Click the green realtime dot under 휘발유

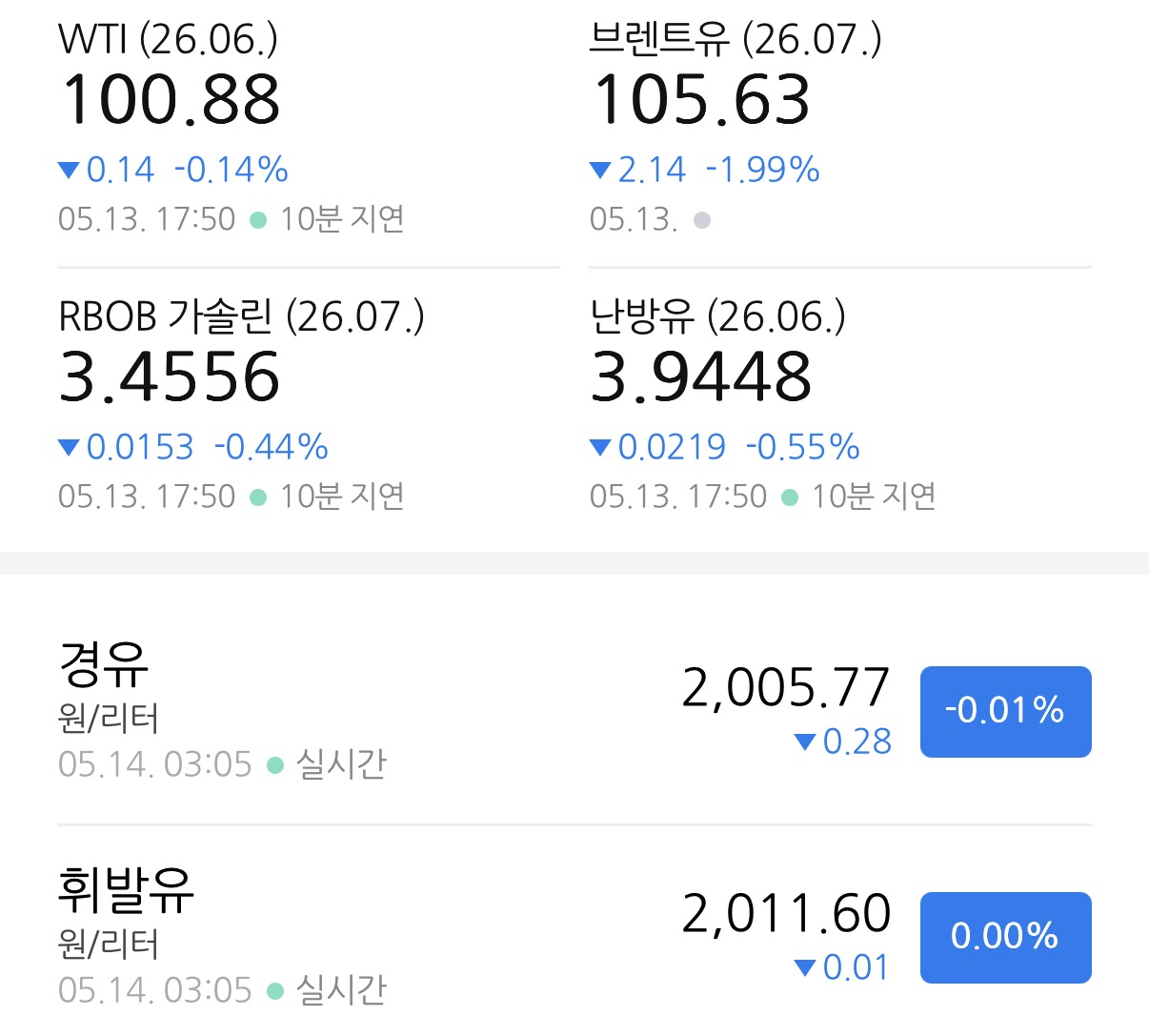coord(275,991)
